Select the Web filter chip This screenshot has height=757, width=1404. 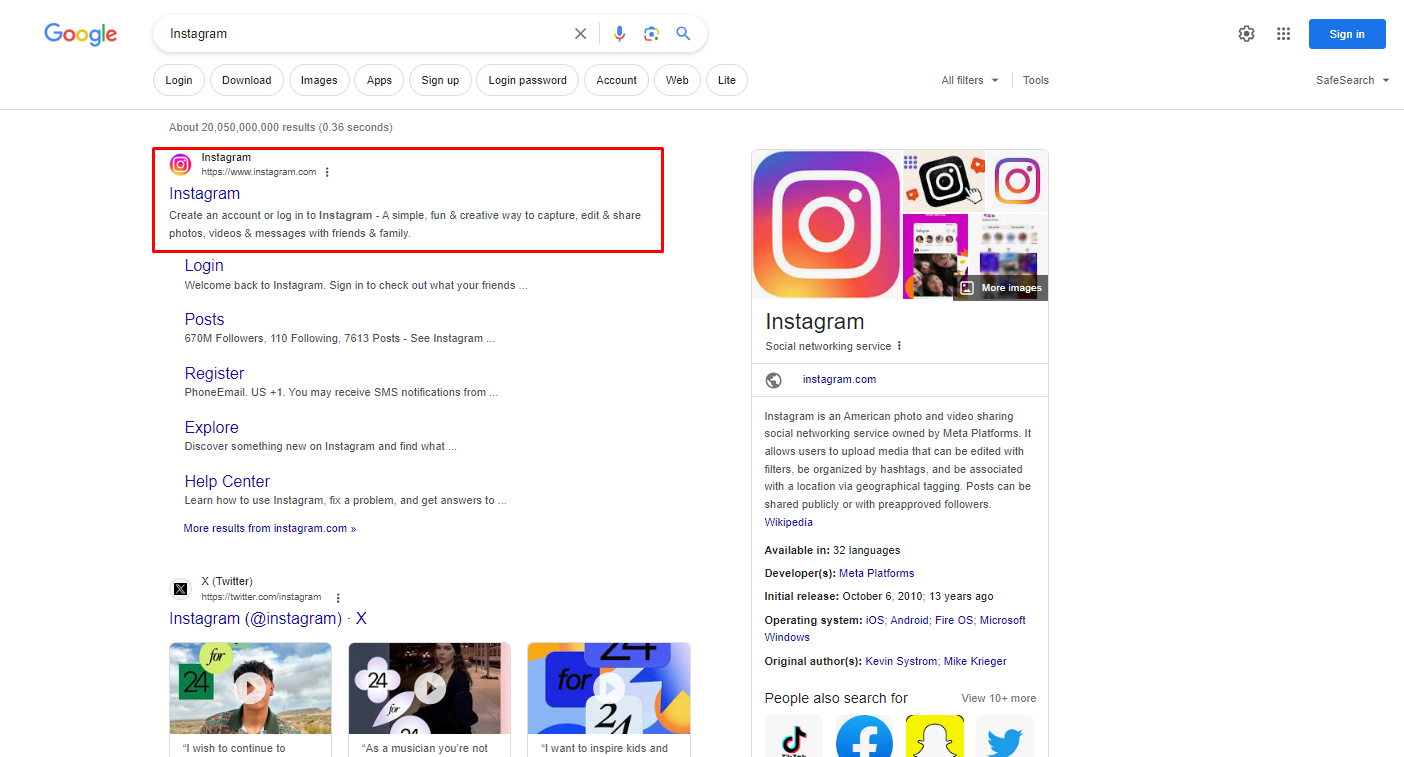click(677, 80)
